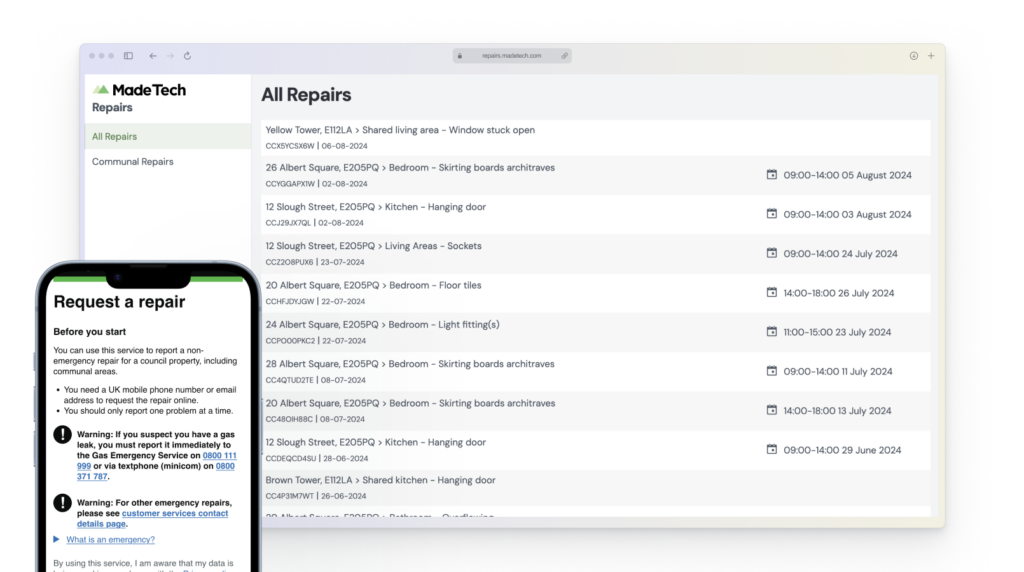Click the browser sidebar toggle icon

tap(129, 56)
